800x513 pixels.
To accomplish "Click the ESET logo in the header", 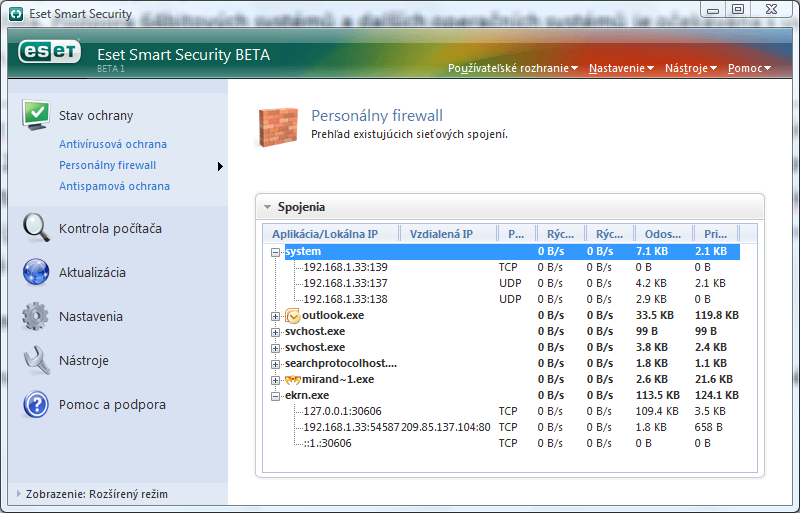I will point(49,52).
